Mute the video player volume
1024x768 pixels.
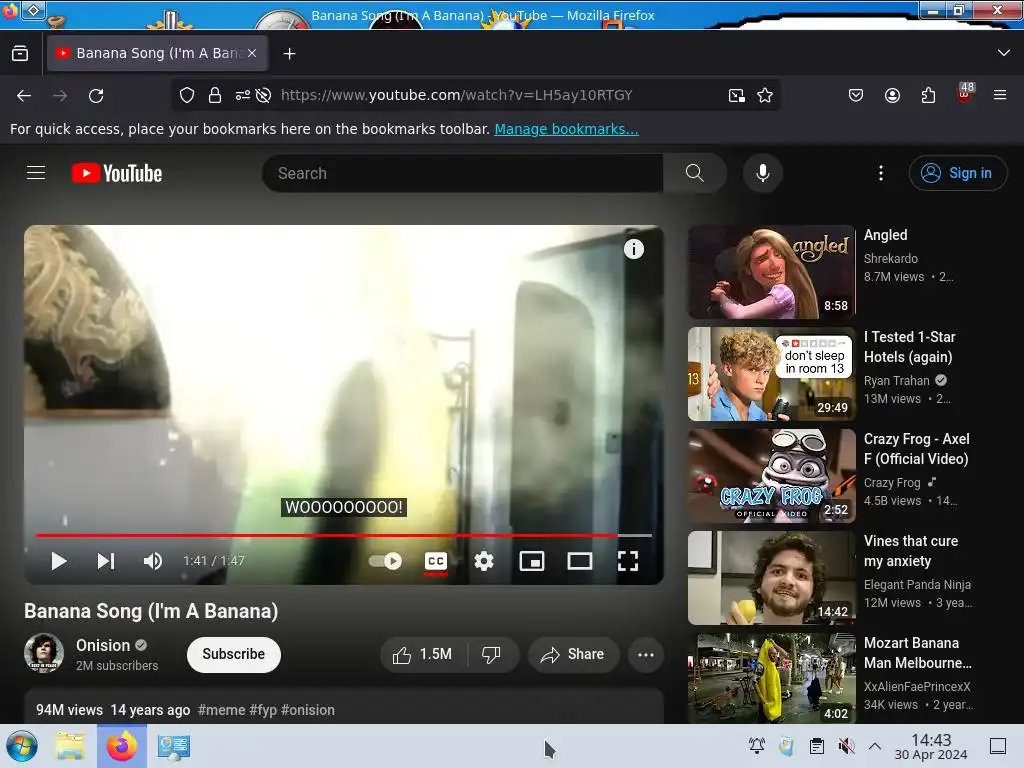click(x=153, y=561)
